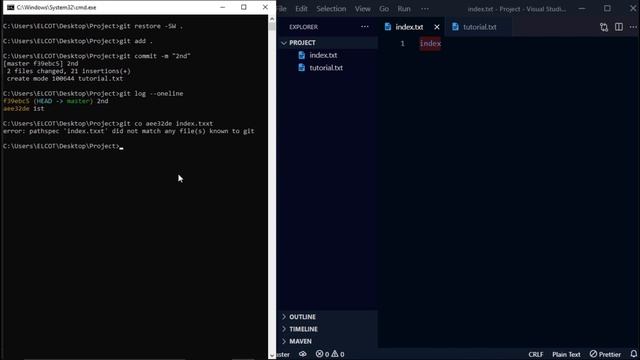Click 'git add .' command line in cmd

[x=78, y=41]
